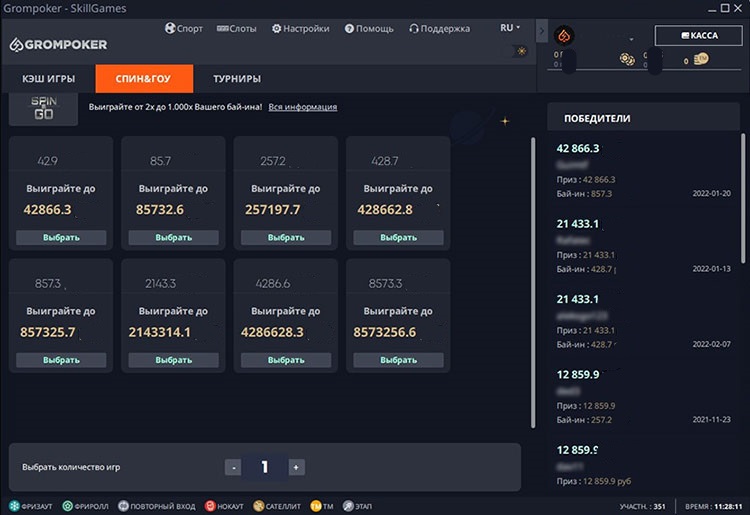The width and height of the screenshot is (750, 515).
Task: Click the Фриролл legend icon
Action: 67,506
